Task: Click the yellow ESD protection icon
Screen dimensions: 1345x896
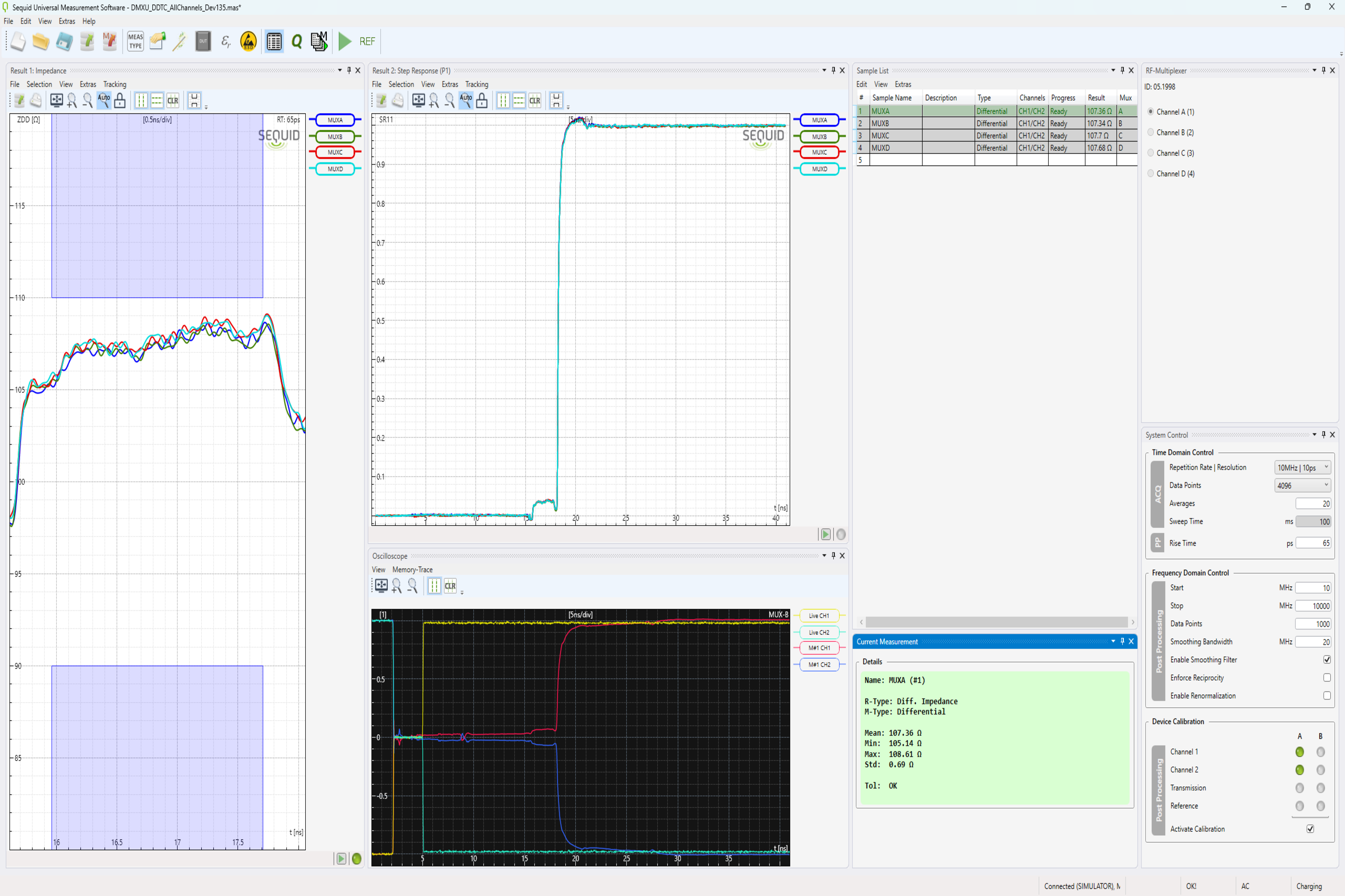Action: click(x=249, y=41)
